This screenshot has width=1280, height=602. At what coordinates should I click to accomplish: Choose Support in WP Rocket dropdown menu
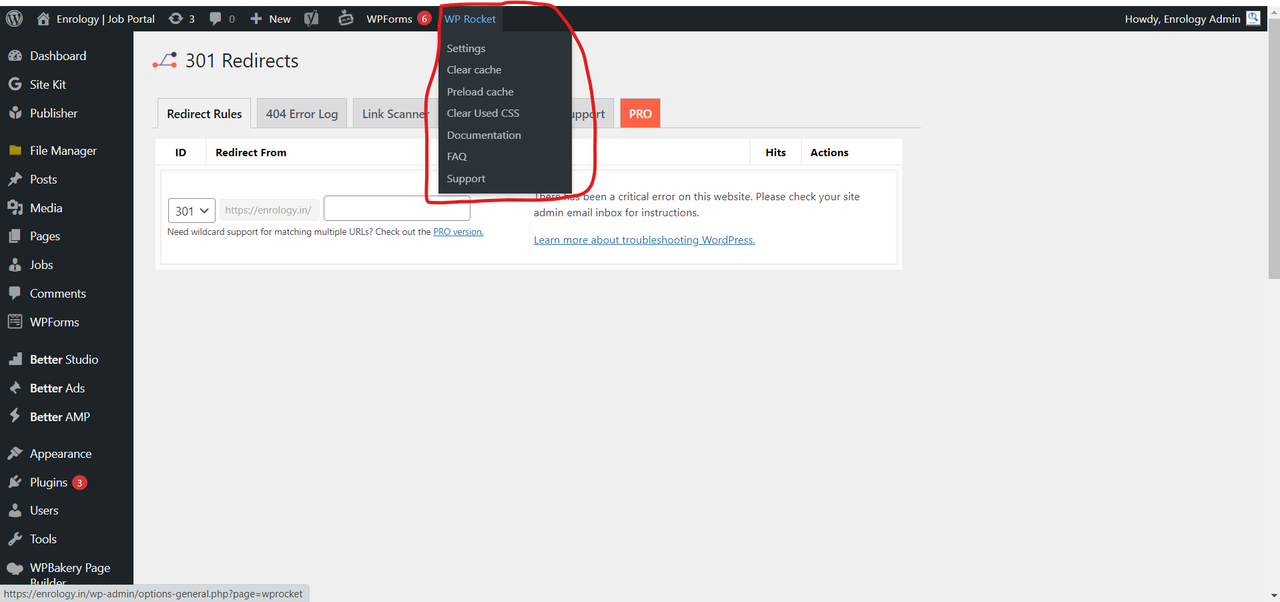pyautogui.click(x=466, y=179)
